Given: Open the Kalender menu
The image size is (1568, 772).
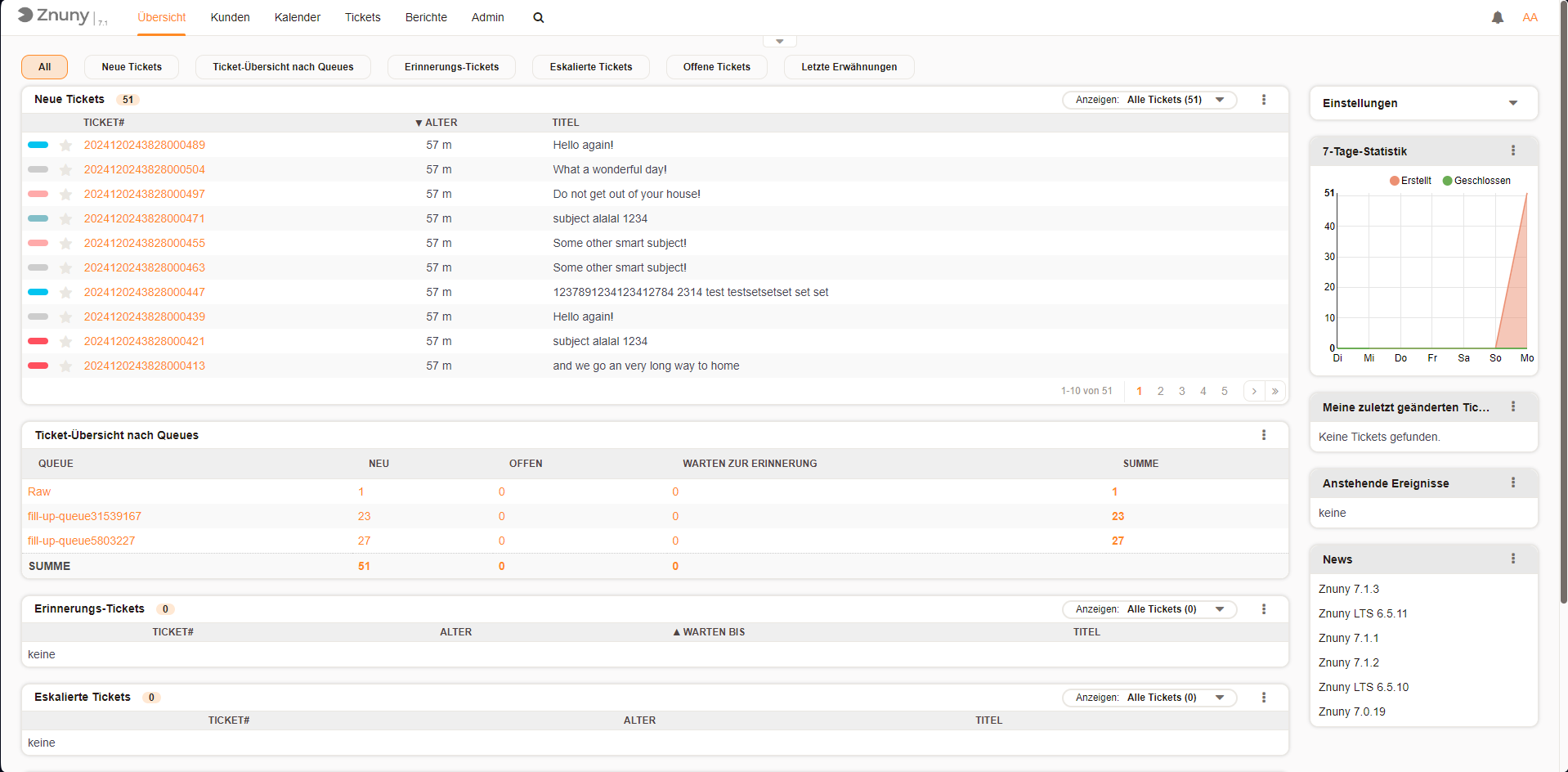Looking at the screenshot, I should point(297,18).
